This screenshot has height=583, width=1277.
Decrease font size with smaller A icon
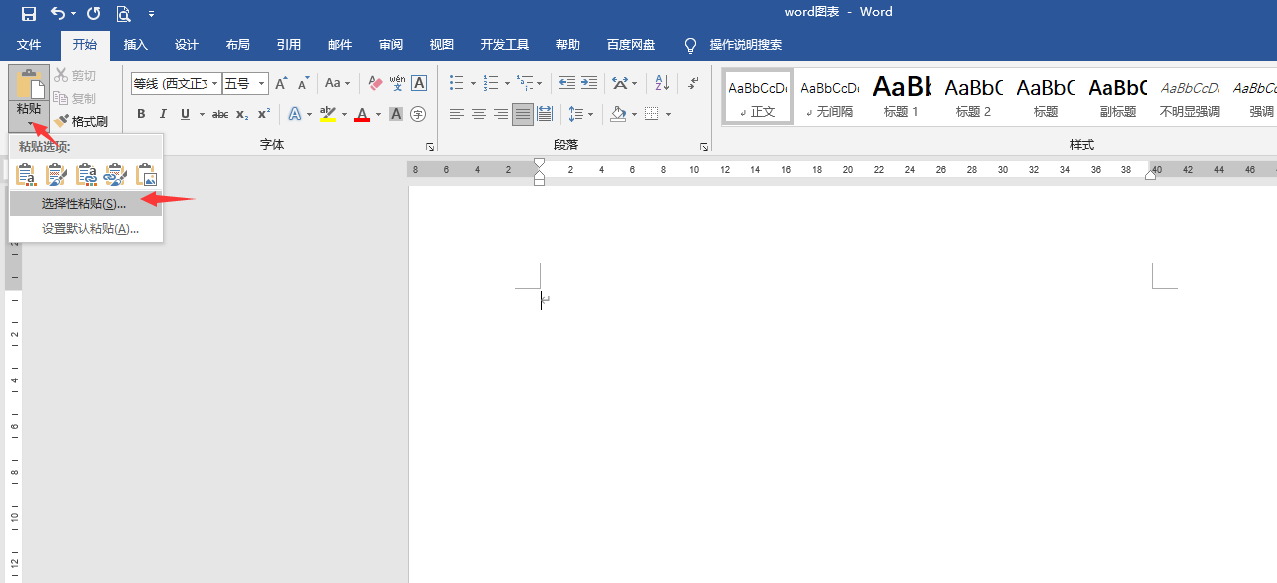(301, 83)
